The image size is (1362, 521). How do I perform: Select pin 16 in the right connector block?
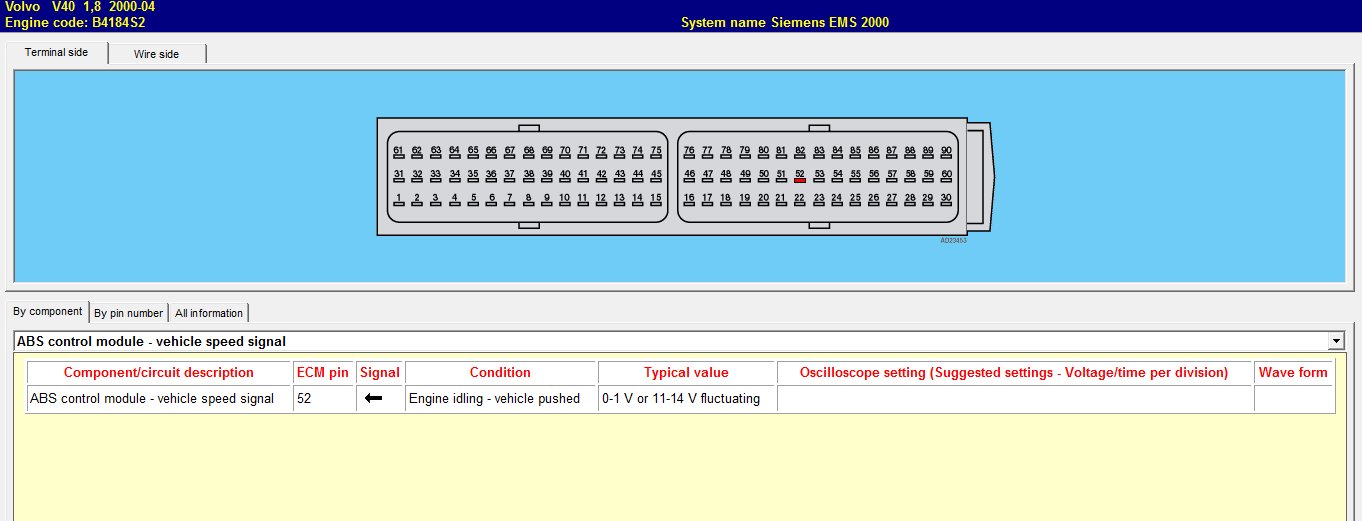(689, 200)
